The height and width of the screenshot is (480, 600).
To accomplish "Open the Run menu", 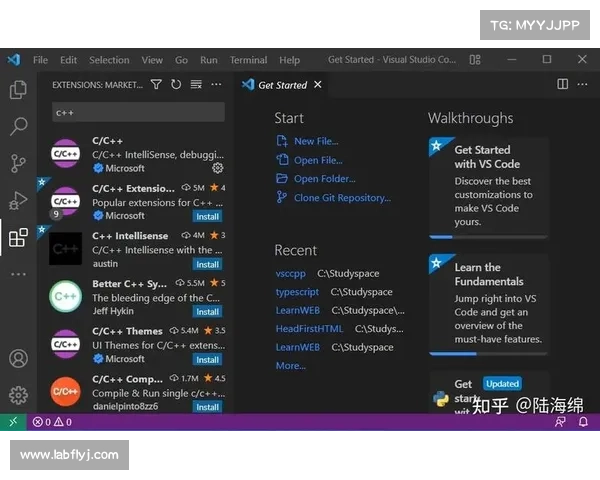I will [209, 60].
